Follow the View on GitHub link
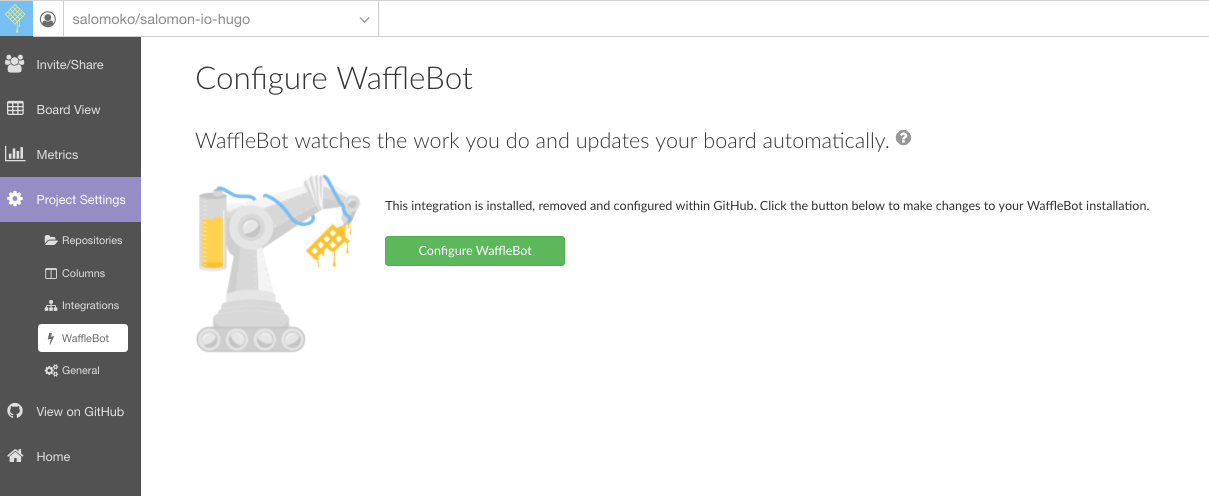 pos(79,411)
